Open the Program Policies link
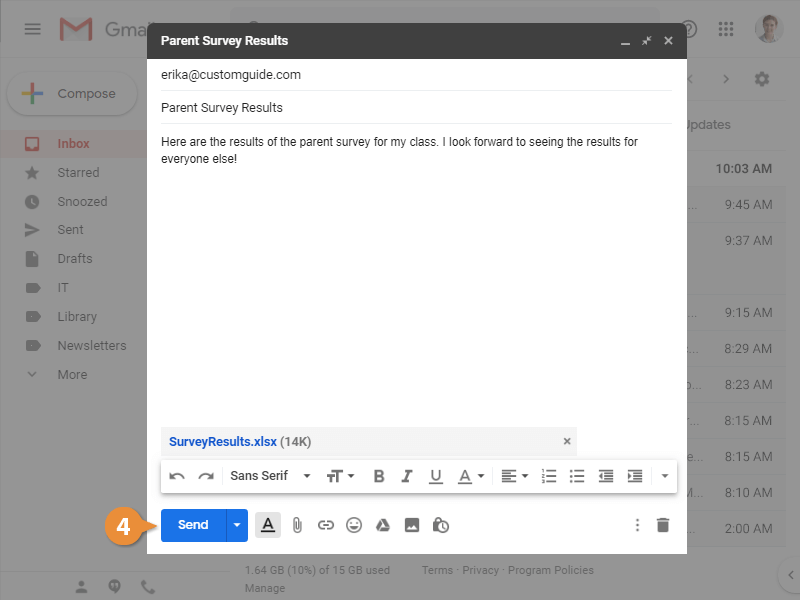The height and width of the screenshot is (600, 800). [550, 569]
